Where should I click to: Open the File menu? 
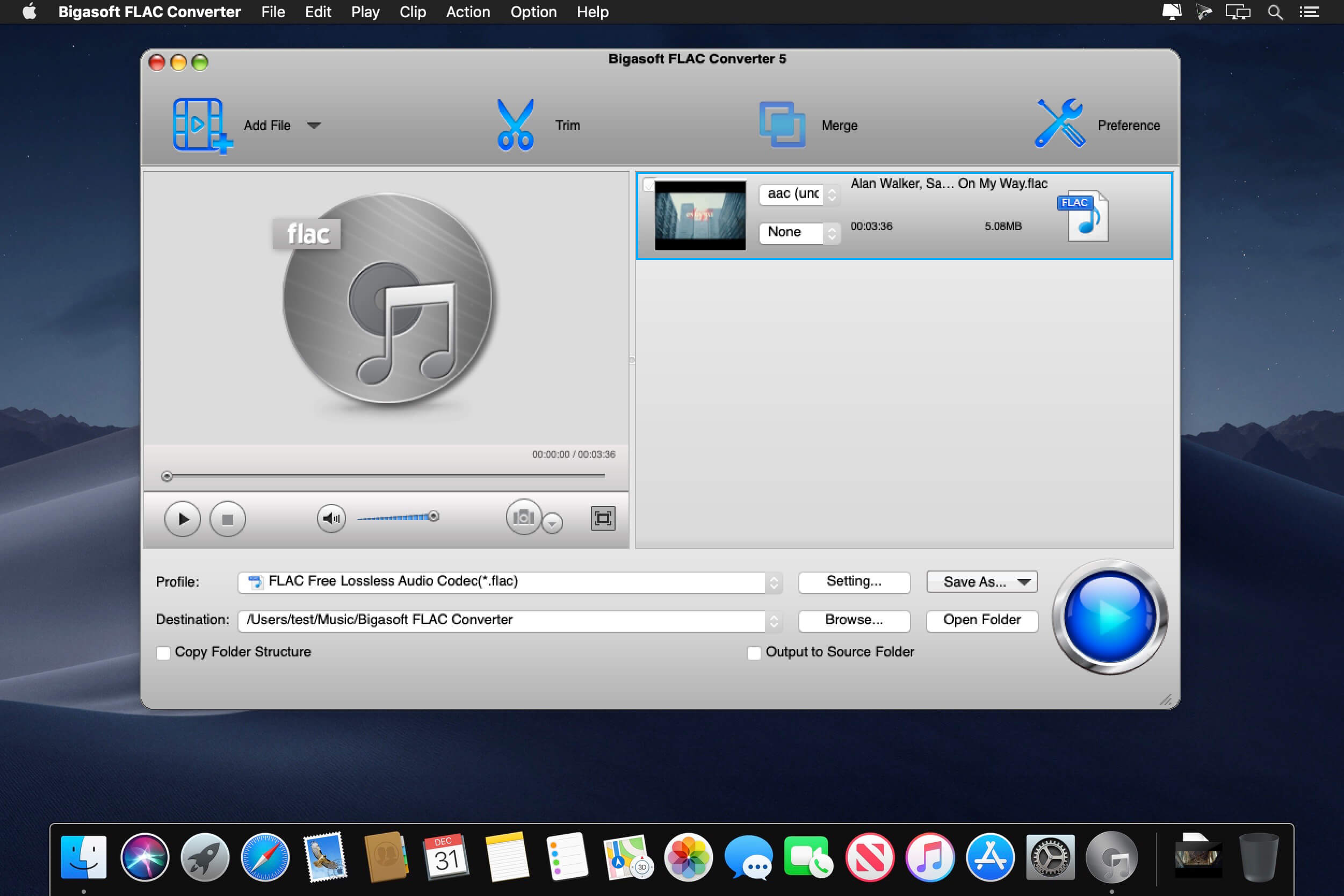click(273, 12)
